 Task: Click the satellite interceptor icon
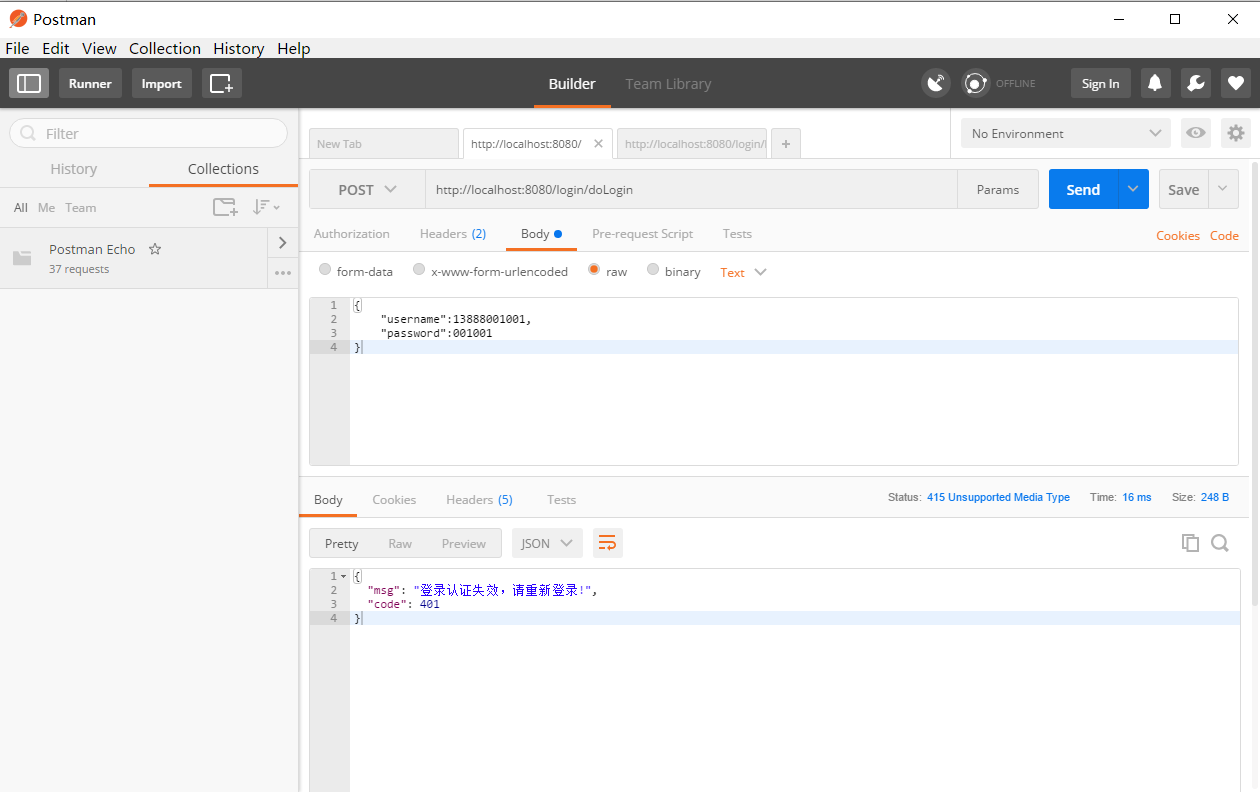tap(936, 83)
